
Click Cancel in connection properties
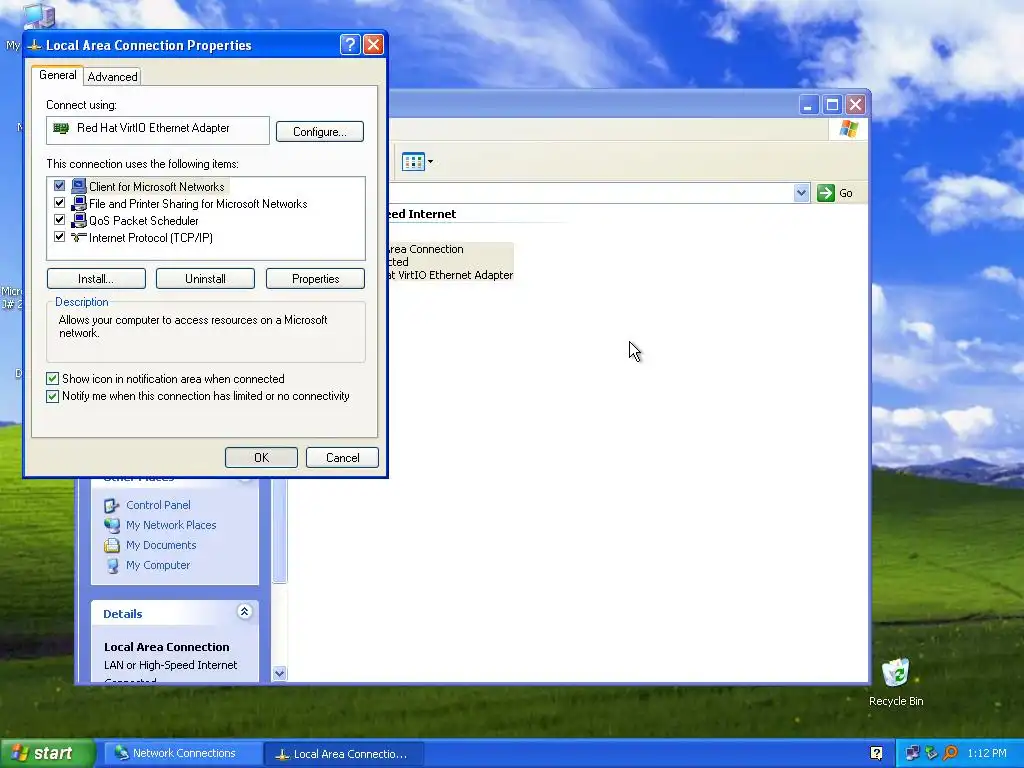click(x=342, y=458)
